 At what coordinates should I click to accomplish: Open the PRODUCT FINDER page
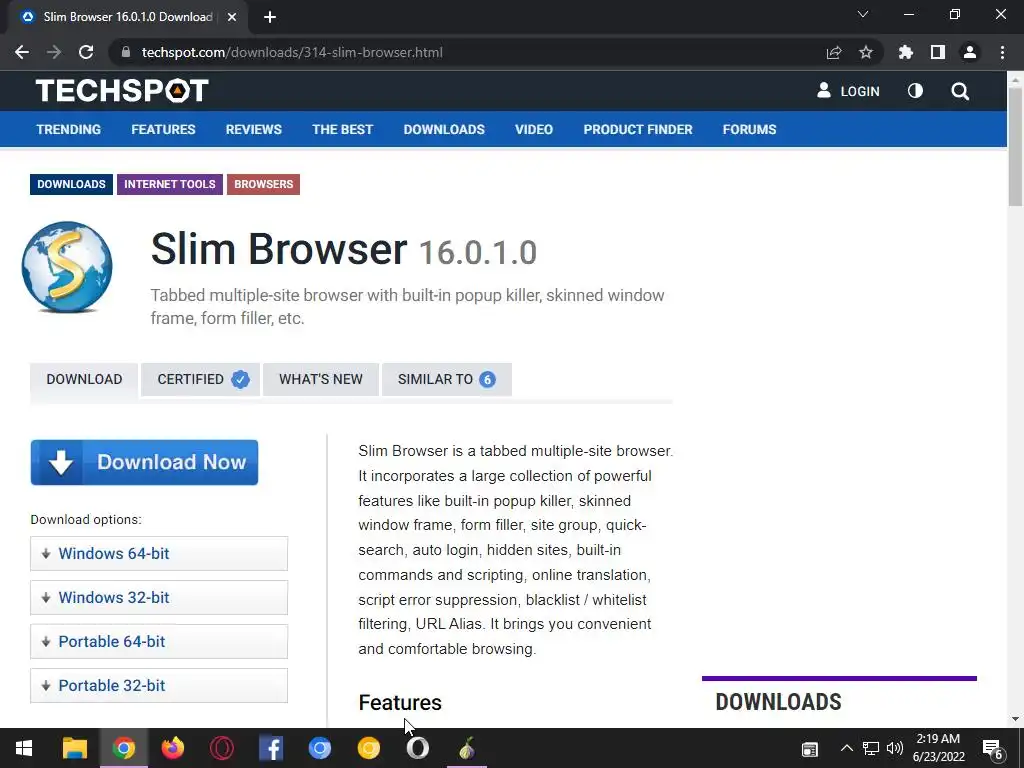click(x=638, y=129)
